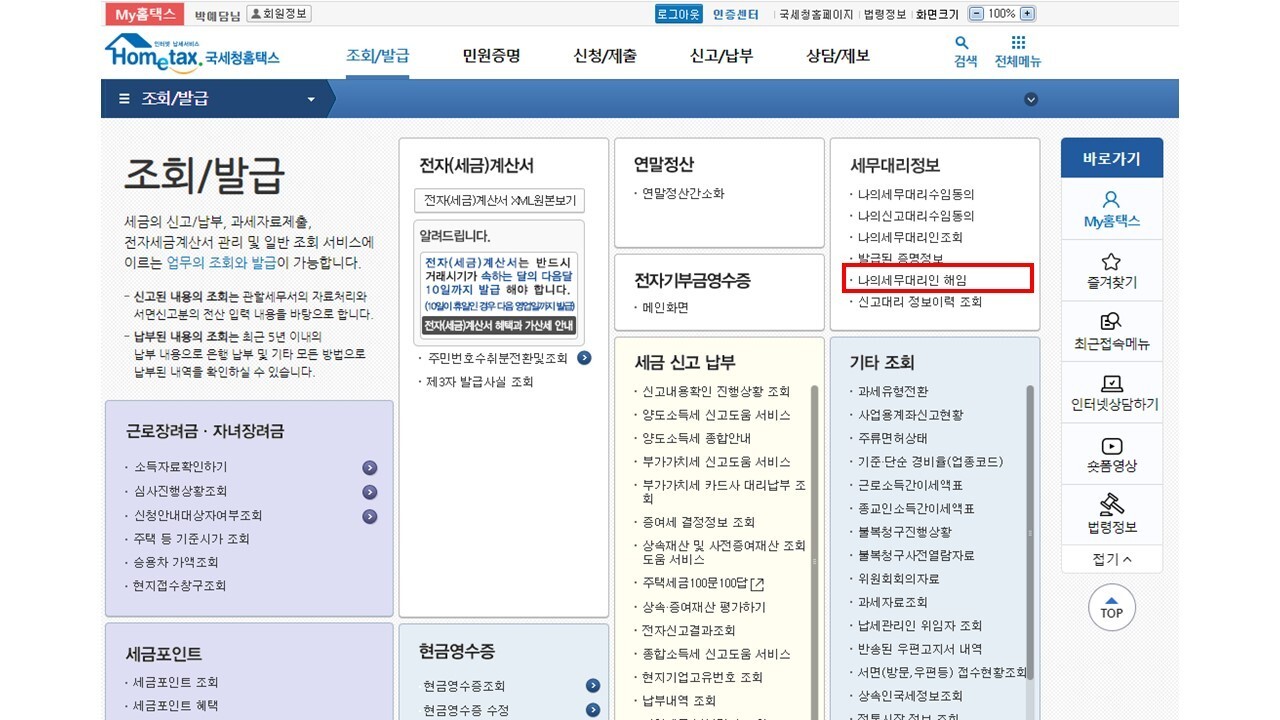Open 주류면허상태 link
This screenshot has height=720, width=1280.
click(892, 438)
